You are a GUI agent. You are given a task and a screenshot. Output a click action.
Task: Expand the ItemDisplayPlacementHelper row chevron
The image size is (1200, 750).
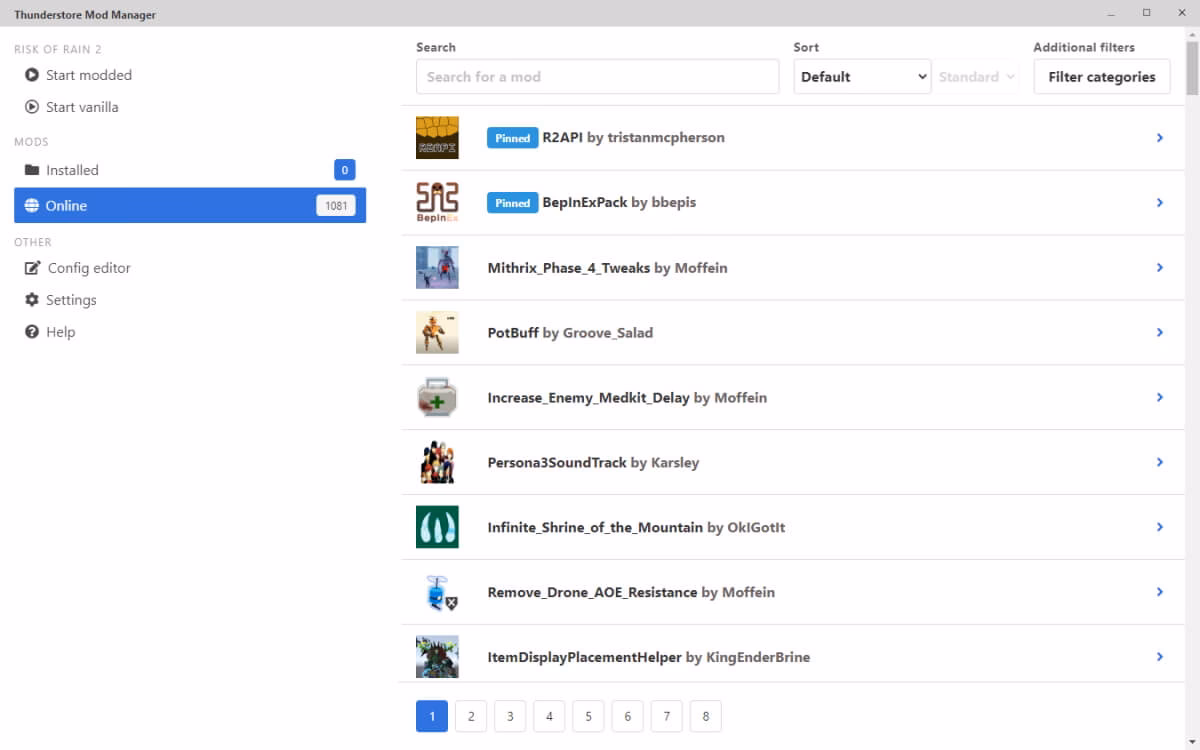[1160, 657]
